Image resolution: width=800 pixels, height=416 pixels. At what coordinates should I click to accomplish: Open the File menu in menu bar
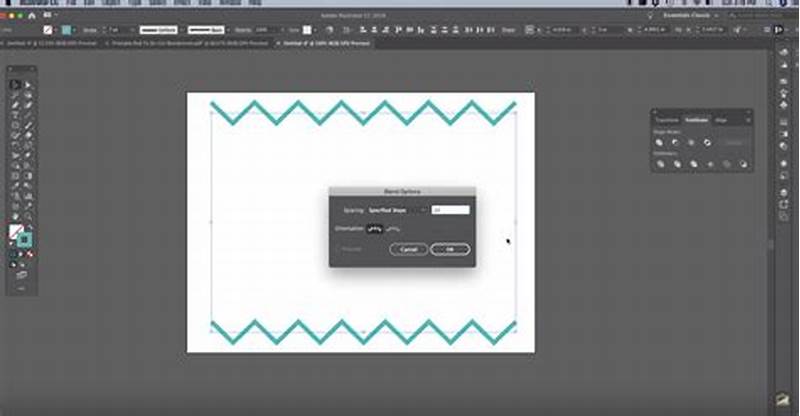tap(71, 3)
